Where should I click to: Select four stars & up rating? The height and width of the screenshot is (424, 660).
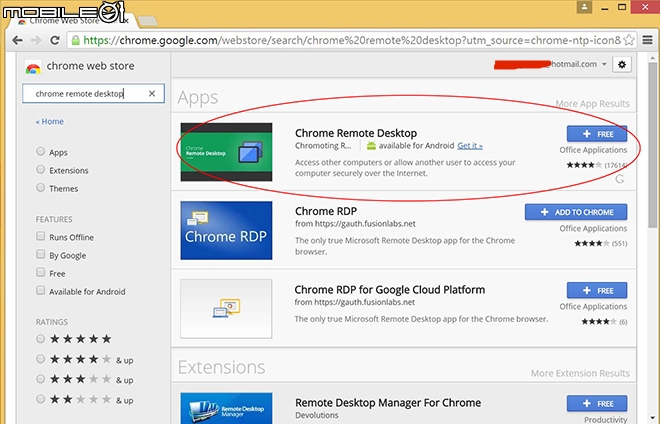pos(40,359)
